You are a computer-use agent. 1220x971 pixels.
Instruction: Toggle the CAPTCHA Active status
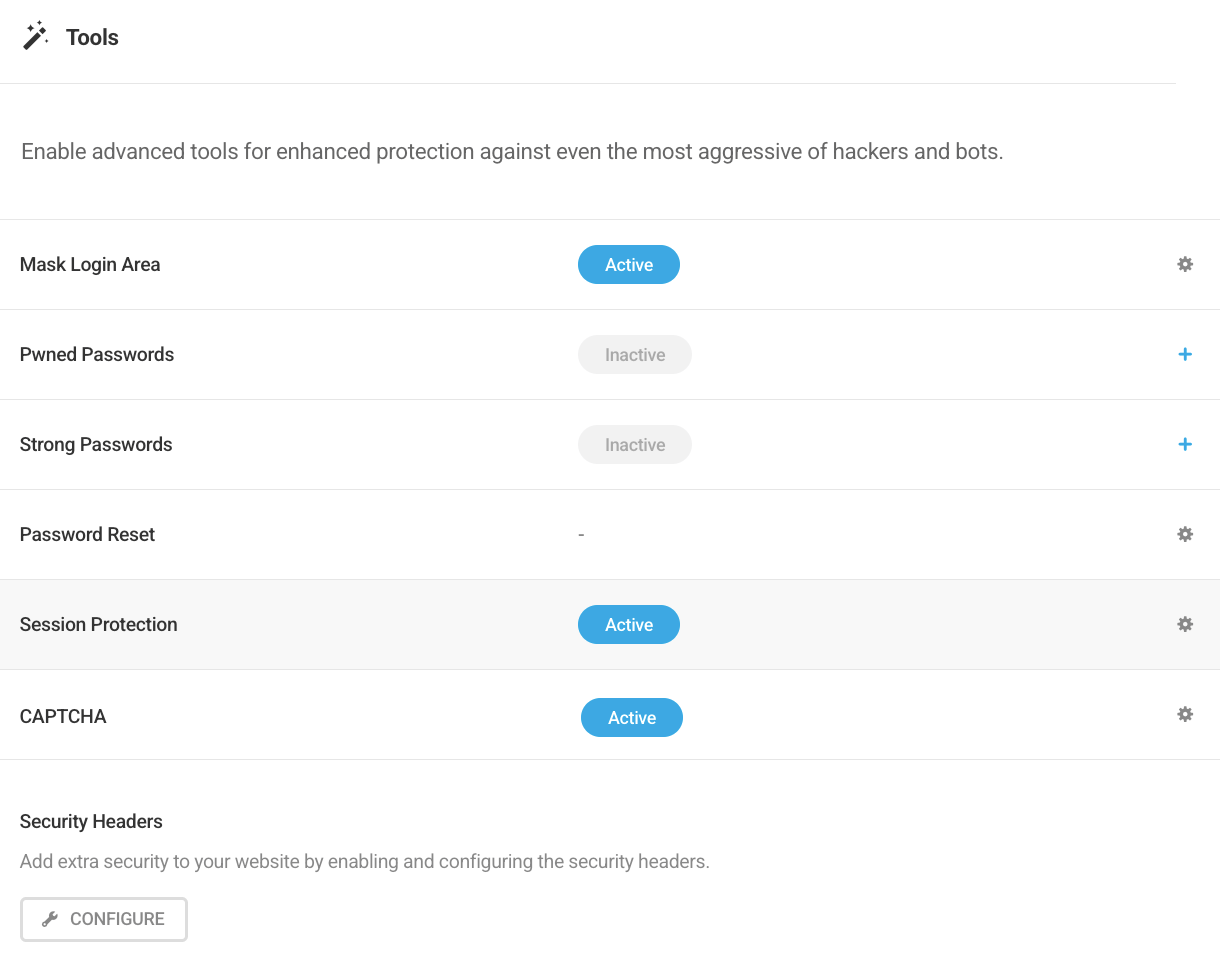pyautogui.click(x=631, y=717)
